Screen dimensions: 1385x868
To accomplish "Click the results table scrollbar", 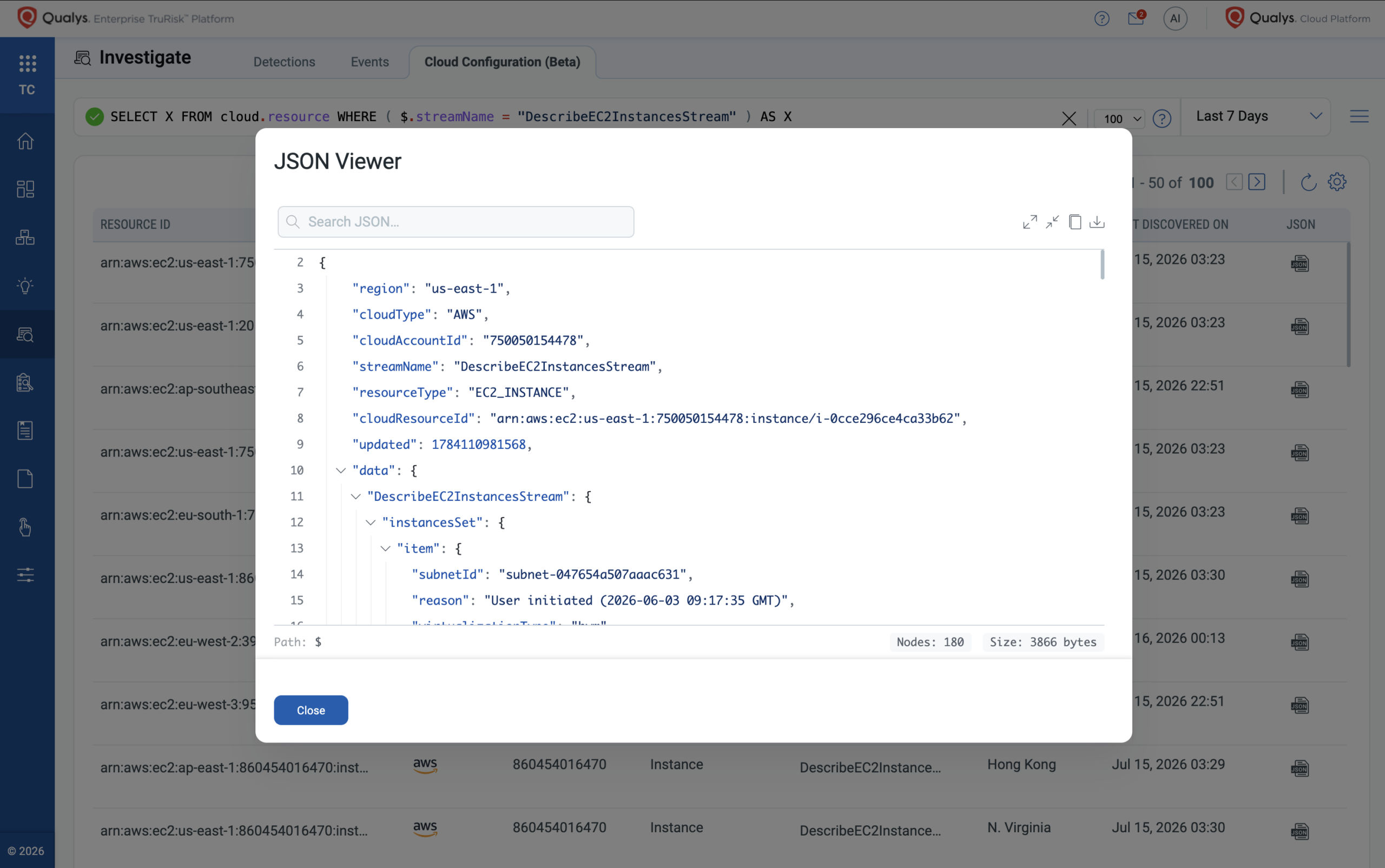I will pyautogui.click(x=1348, y=304).
